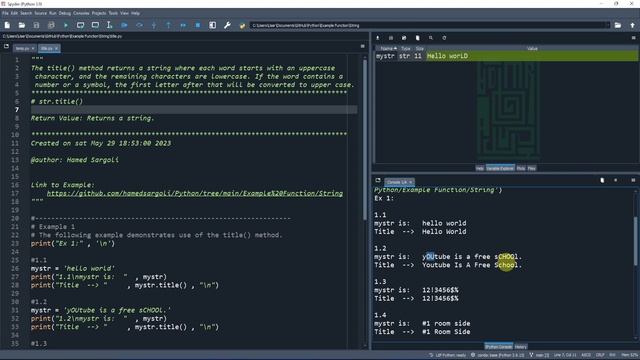This screenshot has height=360, width=640.
Task: Sort variables by Name column header
Action: [386, 49]
